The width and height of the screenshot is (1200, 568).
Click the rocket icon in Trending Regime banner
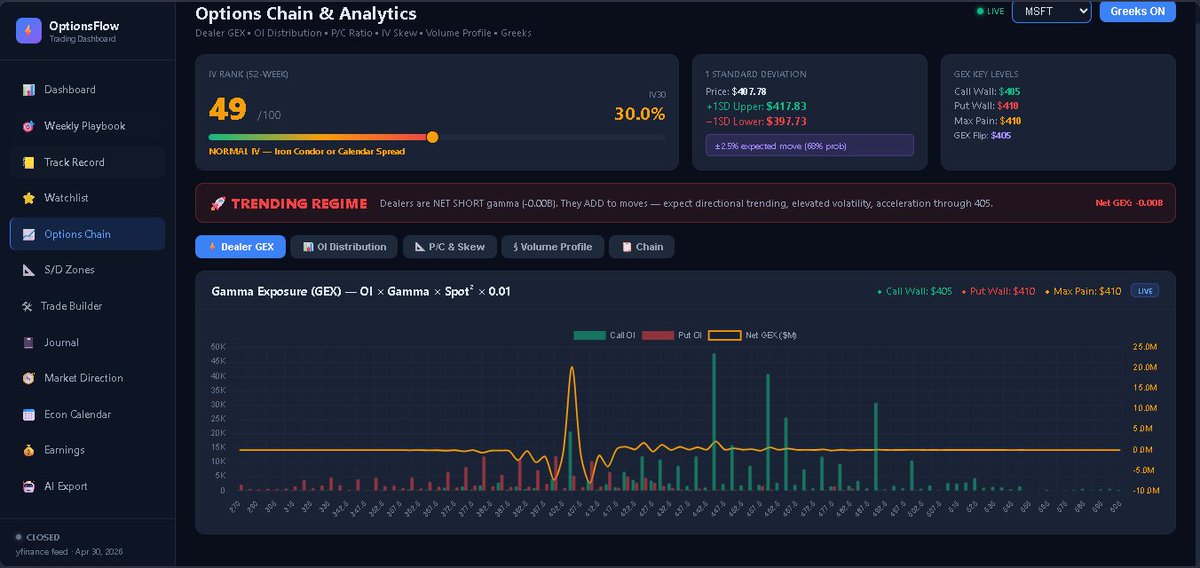pyautogui.click(x=217, y=203)
